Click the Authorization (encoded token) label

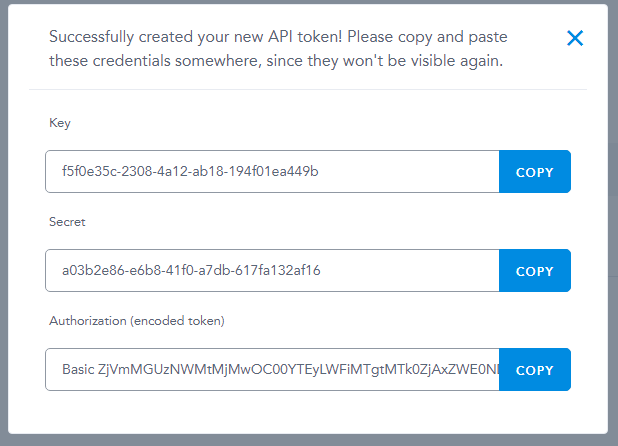[x=137, y=321]
